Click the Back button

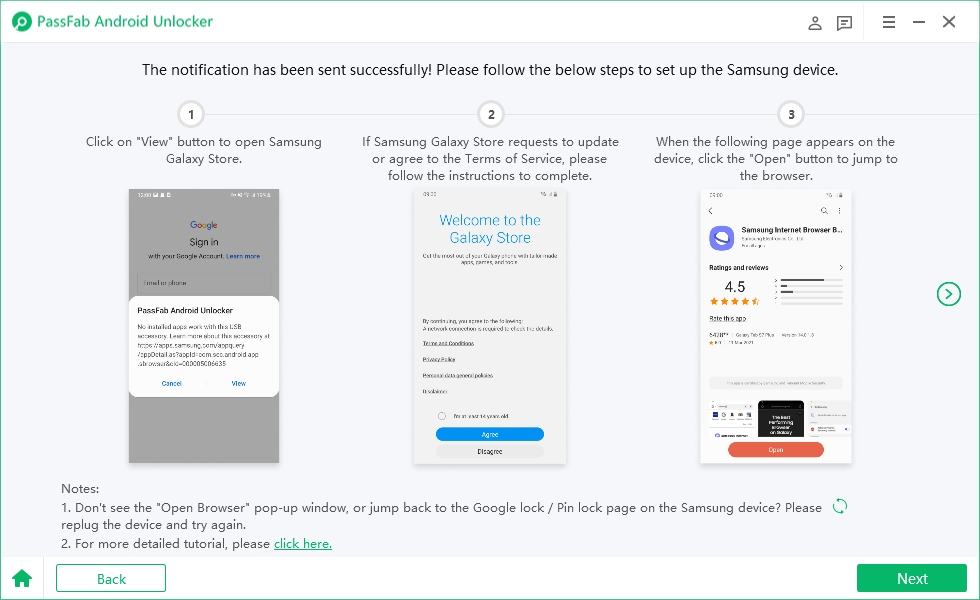[110, 578]
